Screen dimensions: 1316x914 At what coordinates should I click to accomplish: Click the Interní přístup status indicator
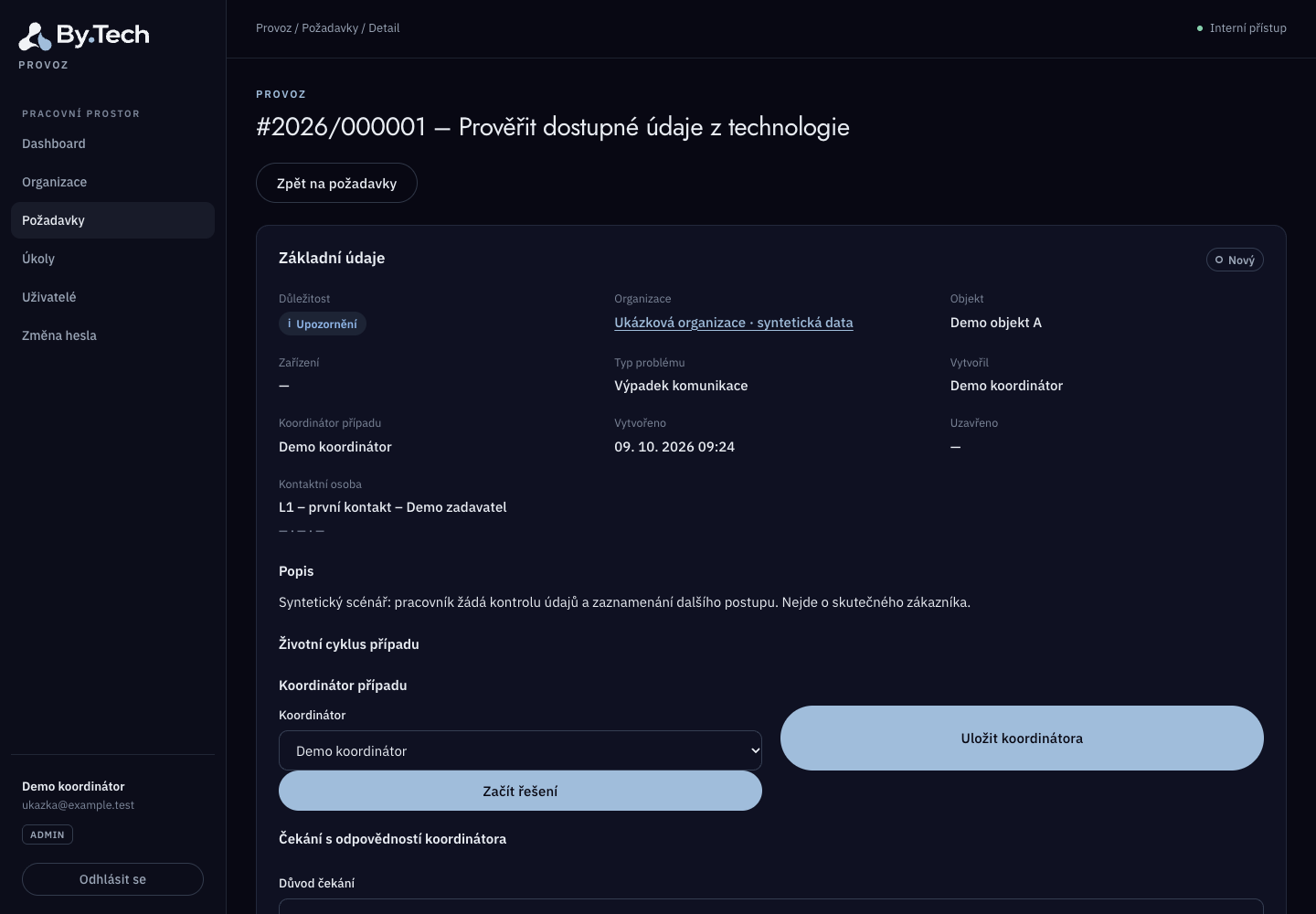pyautogui.click(x=1241, y=28)
